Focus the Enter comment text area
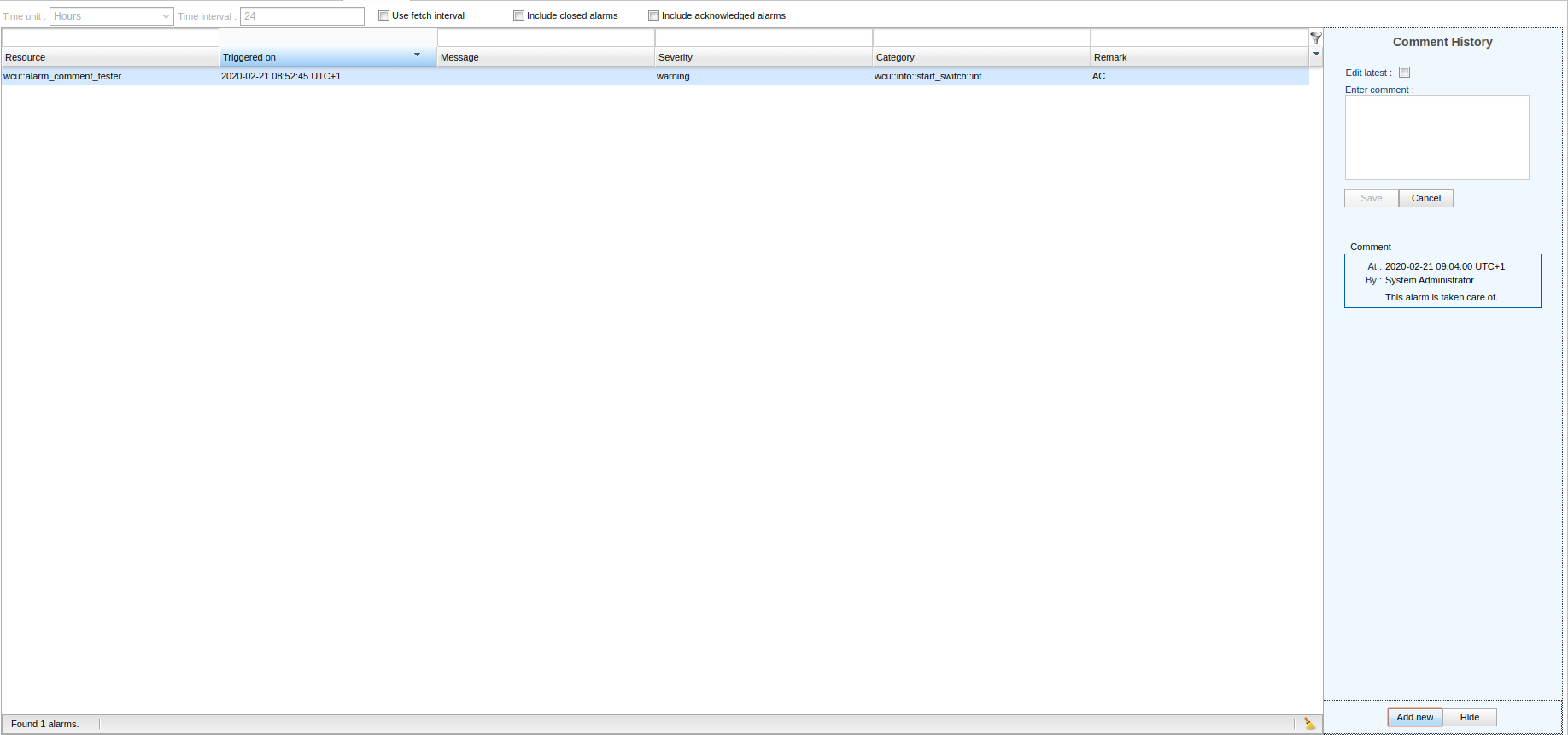 [1436, 137]
